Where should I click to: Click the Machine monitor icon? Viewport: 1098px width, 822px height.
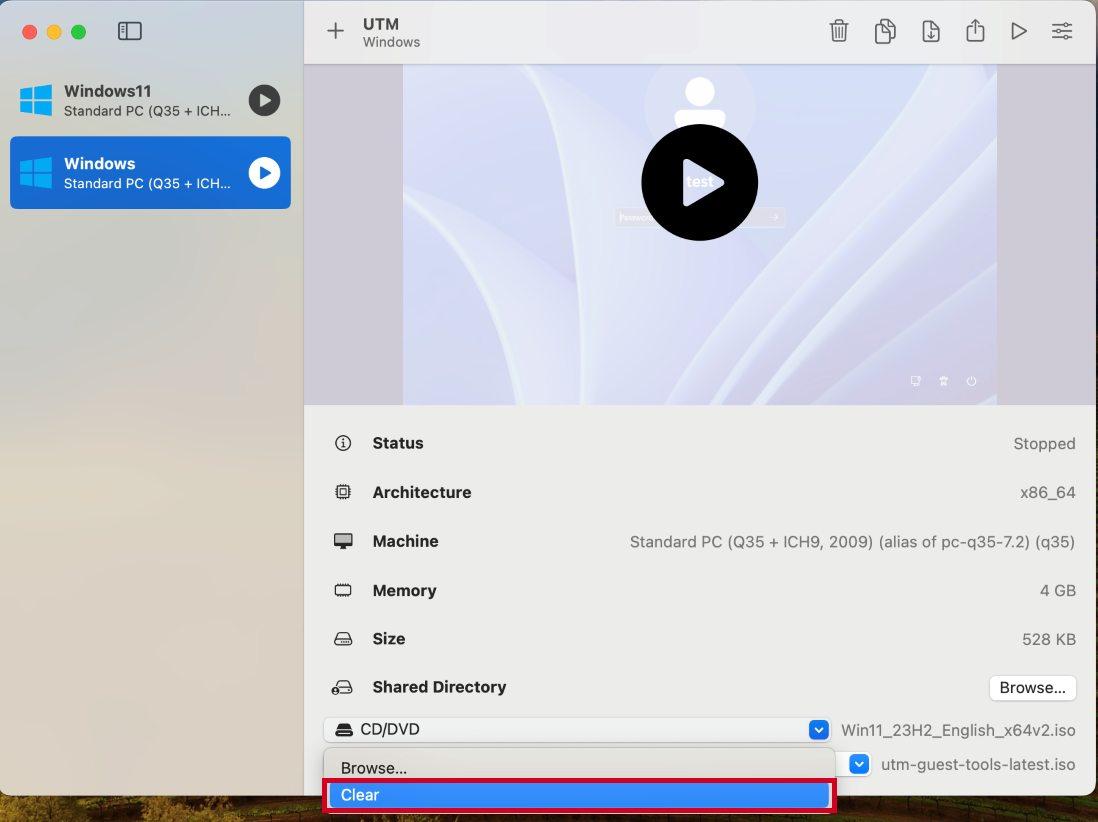coord(343,541)
